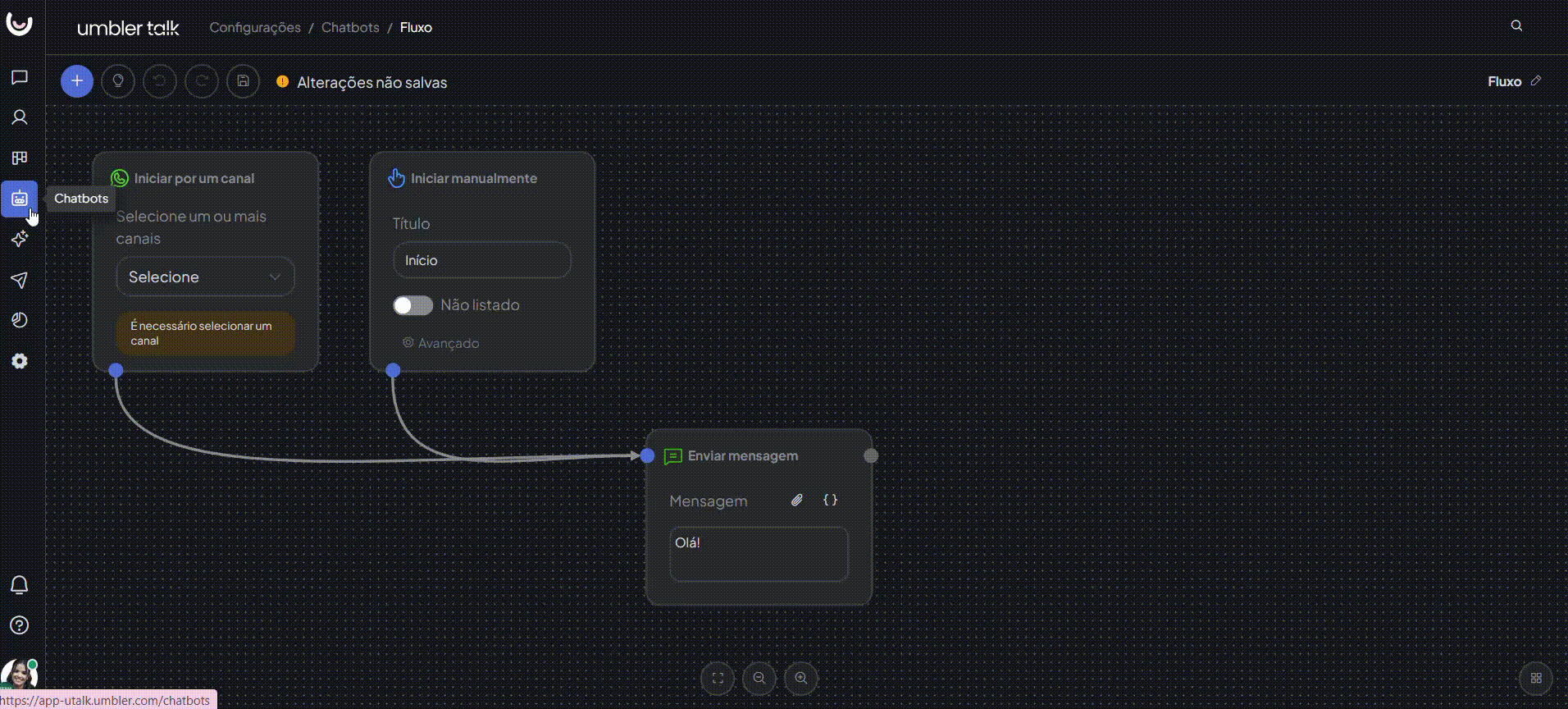This screenshot has height=709, width=1568.
Task: Open the Selecione channel dropdown
Action: coord(205,277)
